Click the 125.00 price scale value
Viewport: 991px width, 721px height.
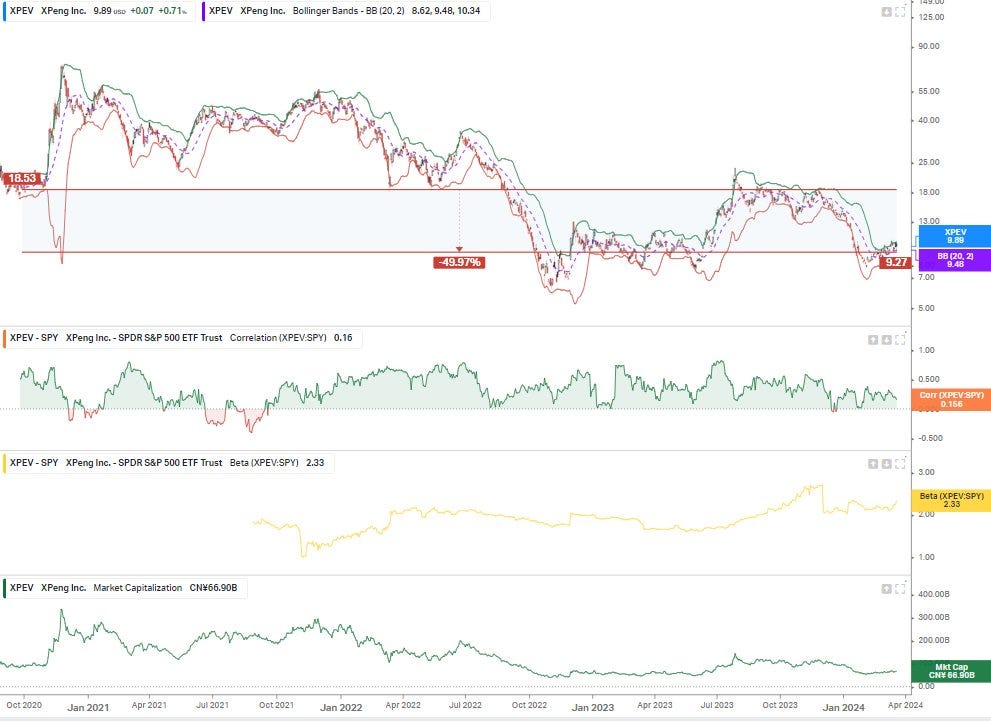point(932,17)
